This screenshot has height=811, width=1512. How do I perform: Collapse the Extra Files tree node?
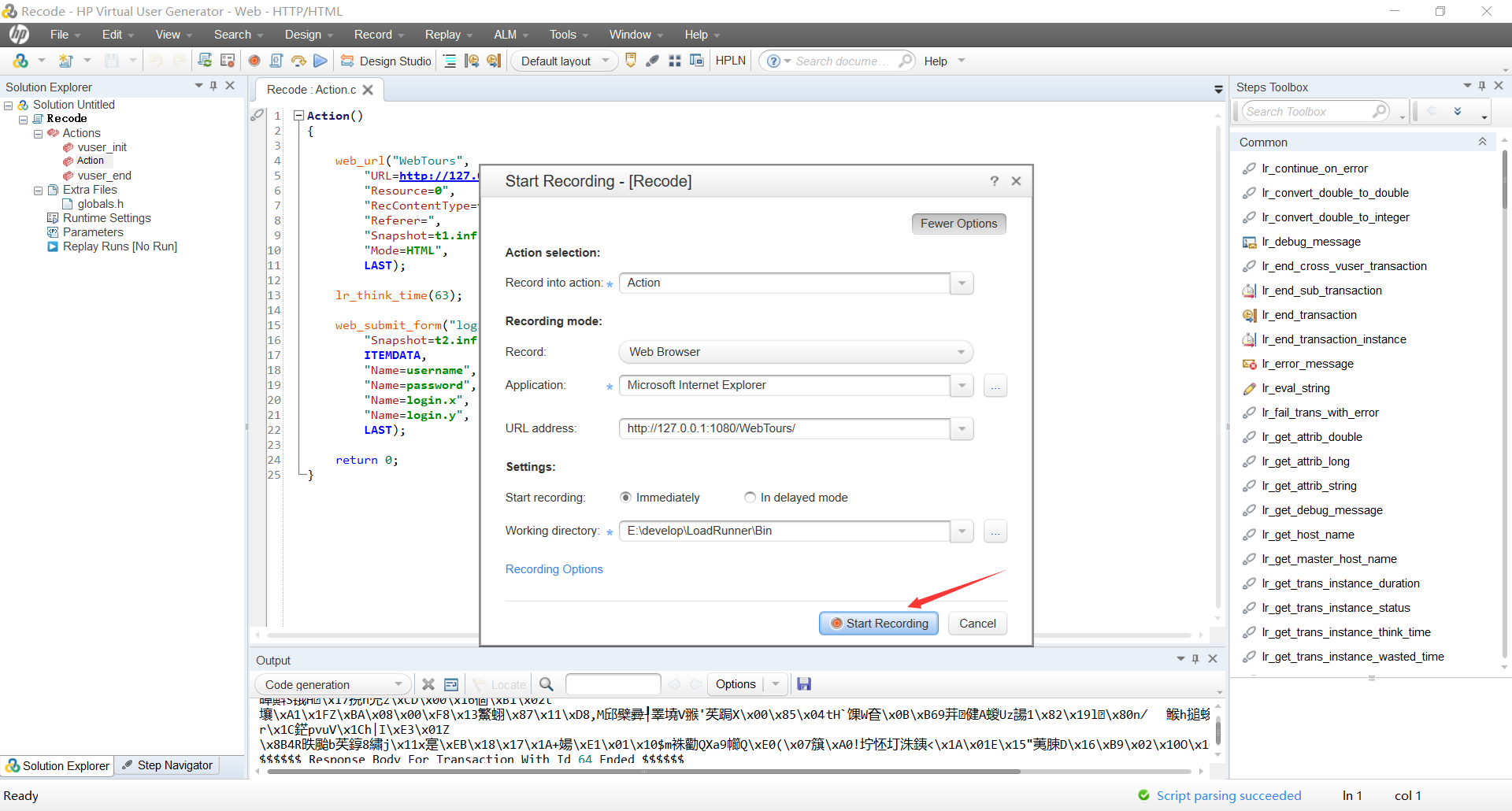pos(38,191)
